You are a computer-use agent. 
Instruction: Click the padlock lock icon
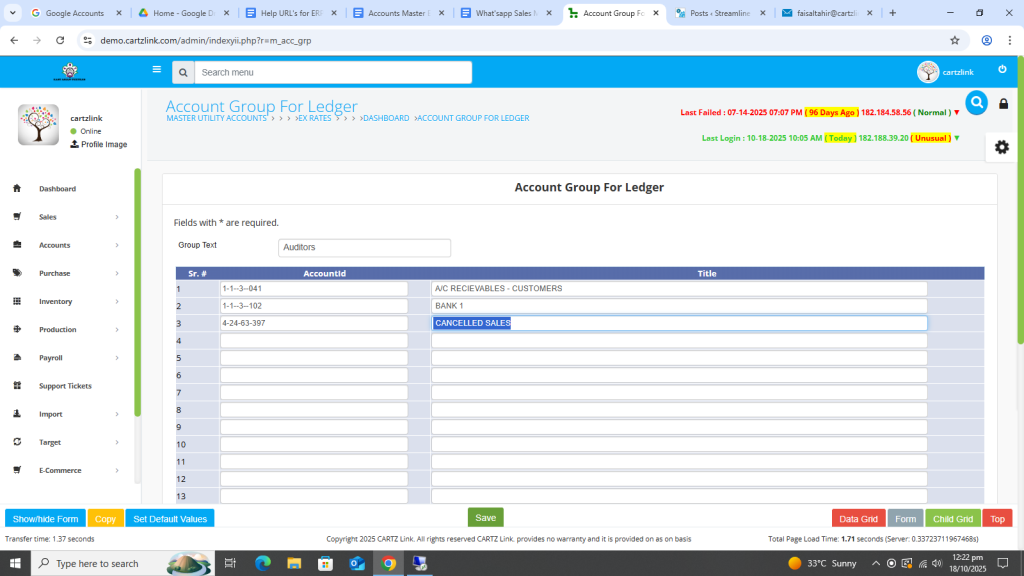(1004, 104)
